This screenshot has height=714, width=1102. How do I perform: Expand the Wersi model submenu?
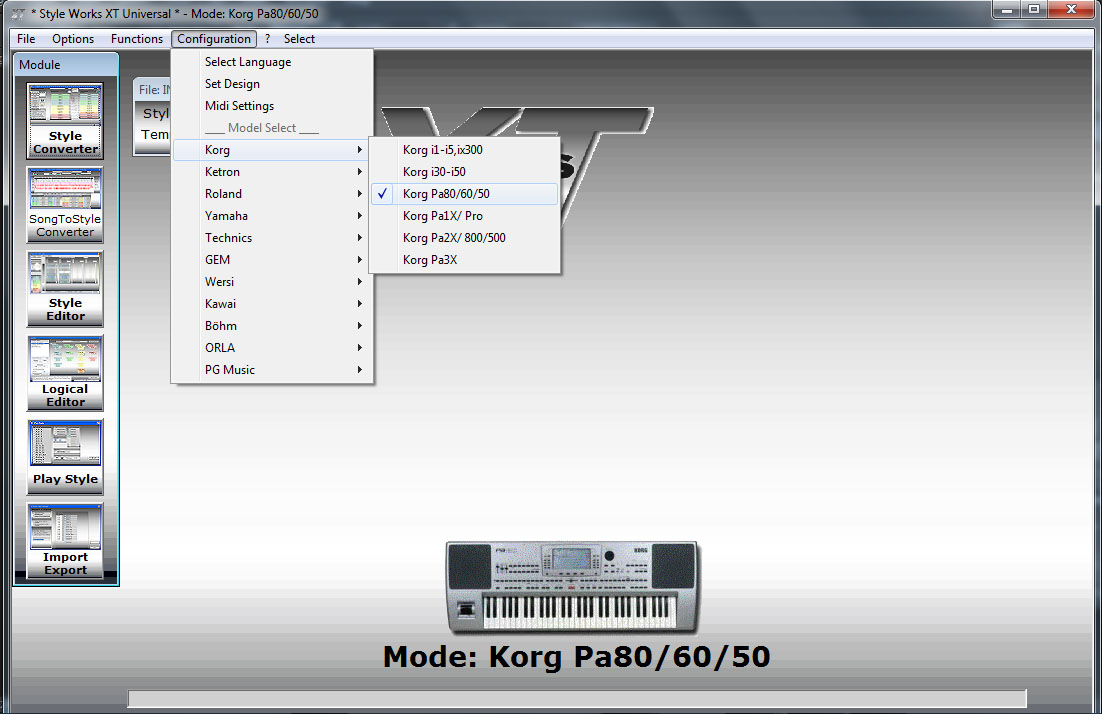[x=272, y=281]
